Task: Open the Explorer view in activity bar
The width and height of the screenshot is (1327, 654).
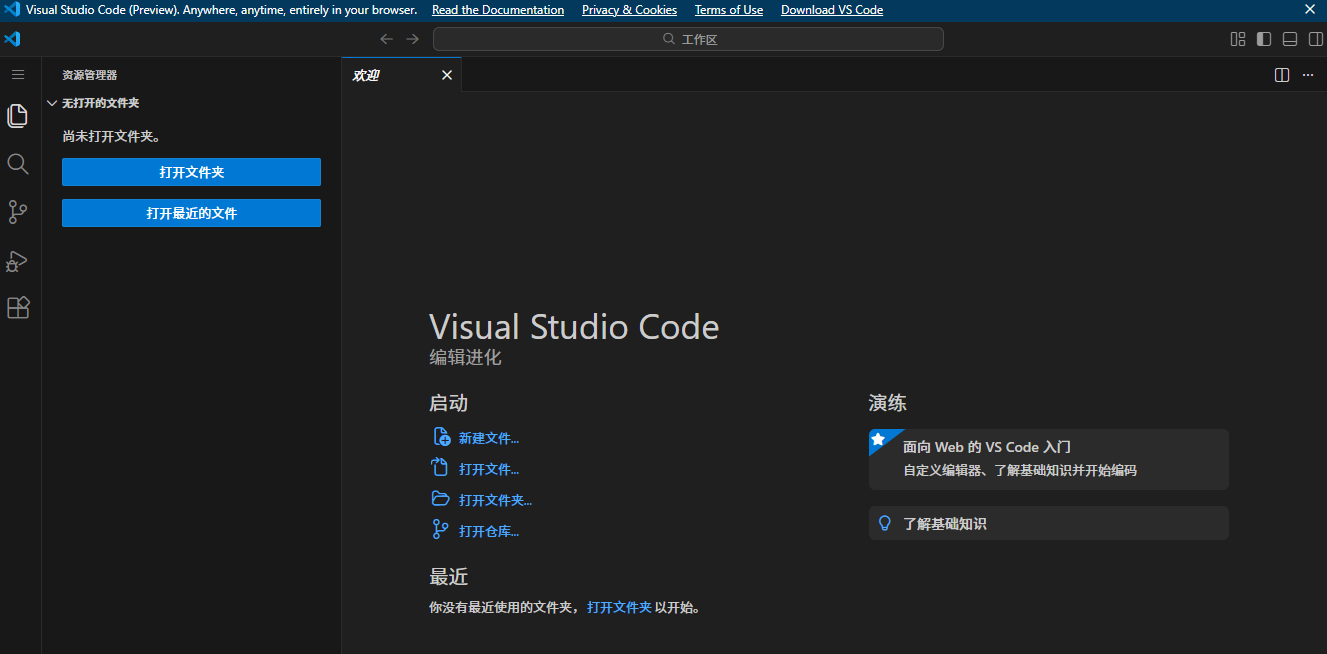Action: coord(17,116)
